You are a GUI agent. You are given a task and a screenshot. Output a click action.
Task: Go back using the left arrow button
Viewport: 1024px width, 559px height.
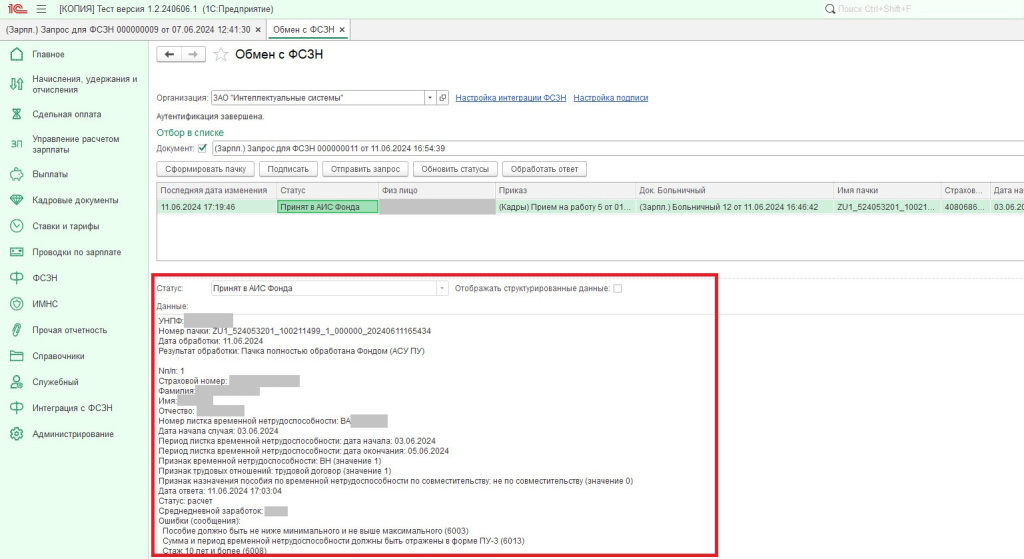[170, 54]
